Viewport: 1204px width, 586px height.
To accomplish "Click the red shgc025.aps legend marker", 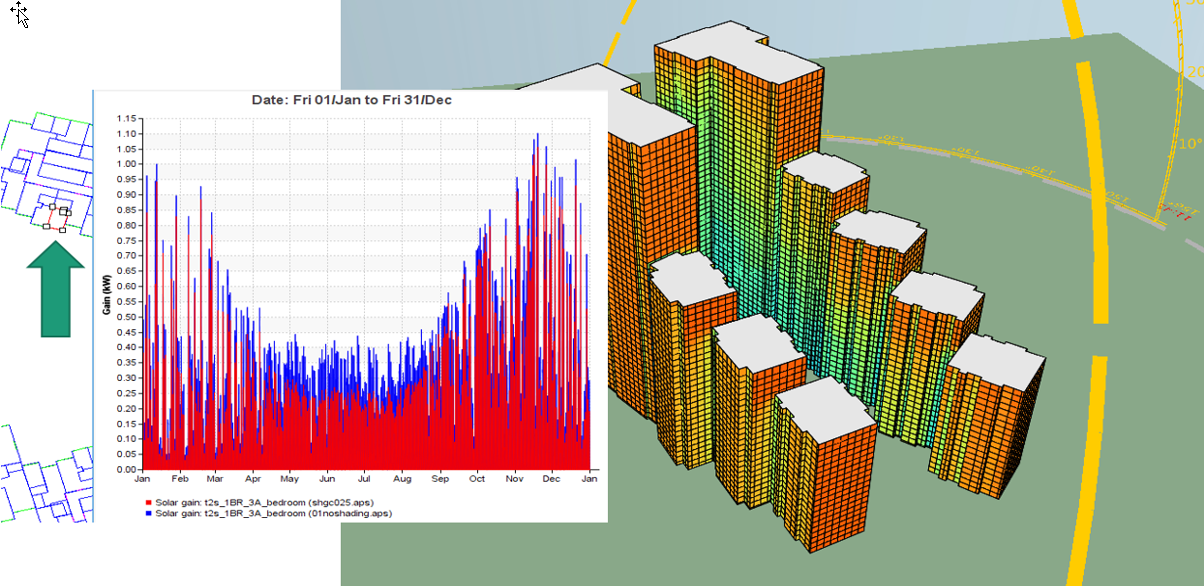I will click(x=149, y=502).
